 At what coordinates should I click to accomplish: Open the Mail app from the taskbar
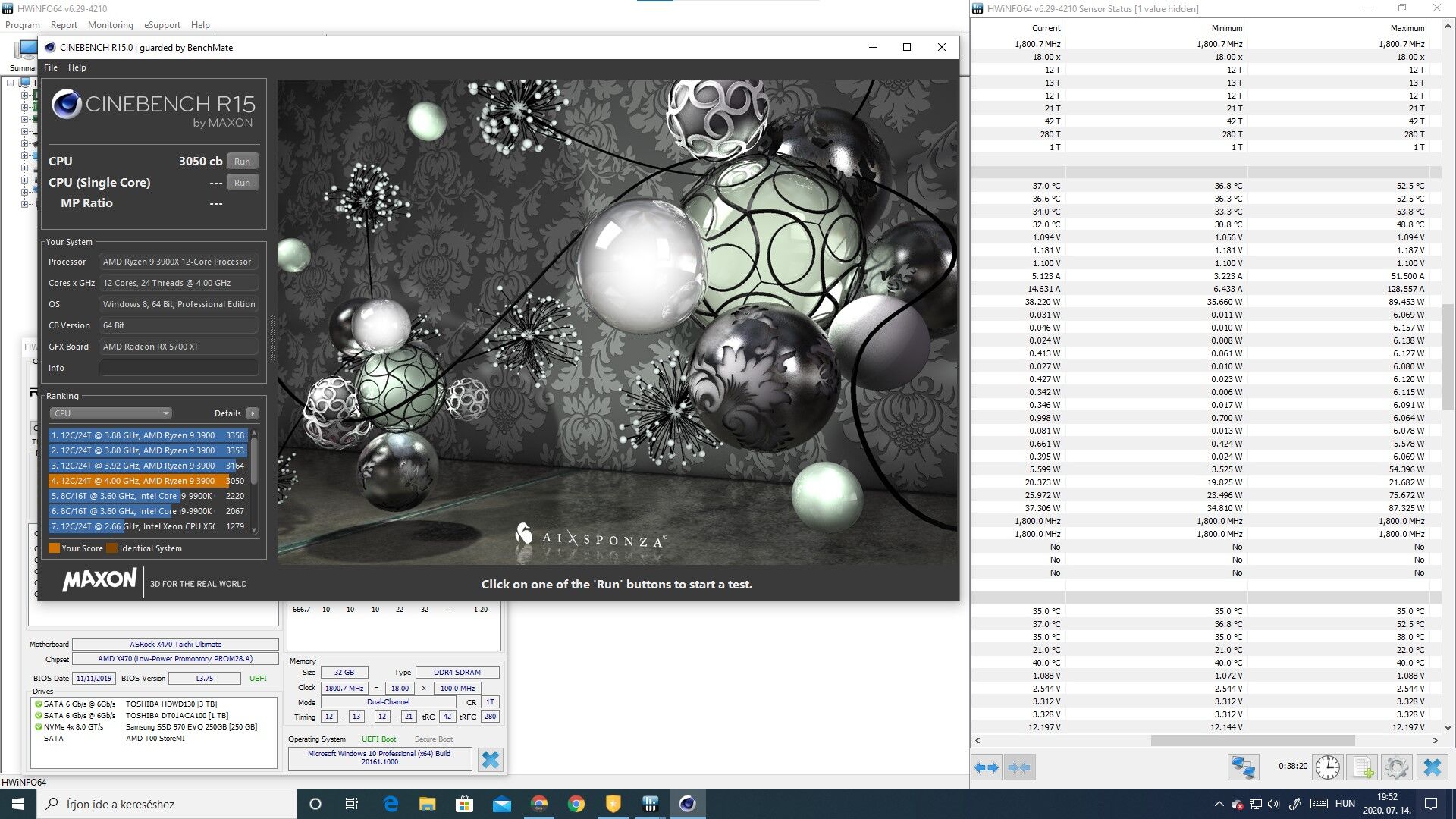click(502, 804)
